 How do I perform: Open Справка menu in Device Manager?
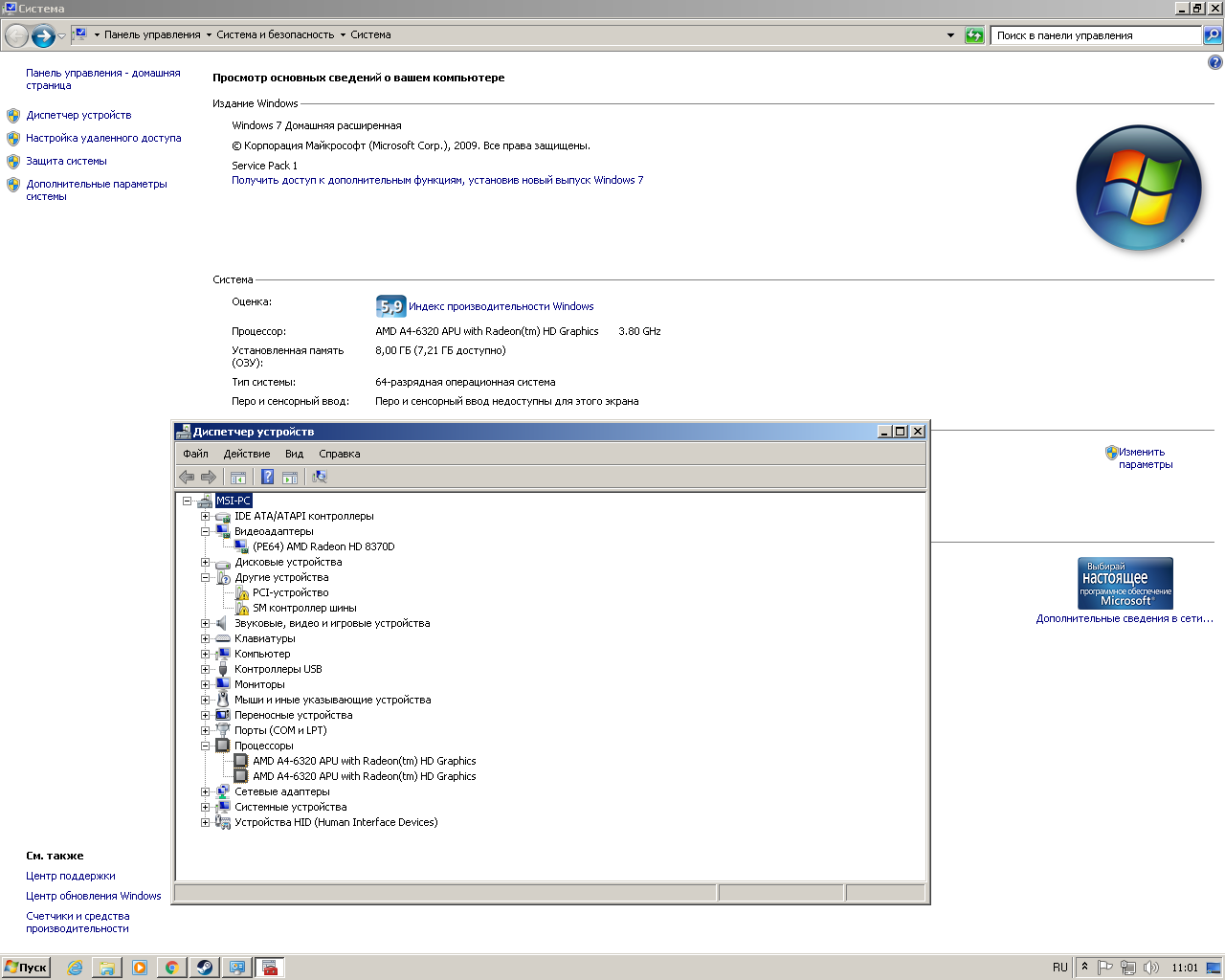click(x=340, y=454)
